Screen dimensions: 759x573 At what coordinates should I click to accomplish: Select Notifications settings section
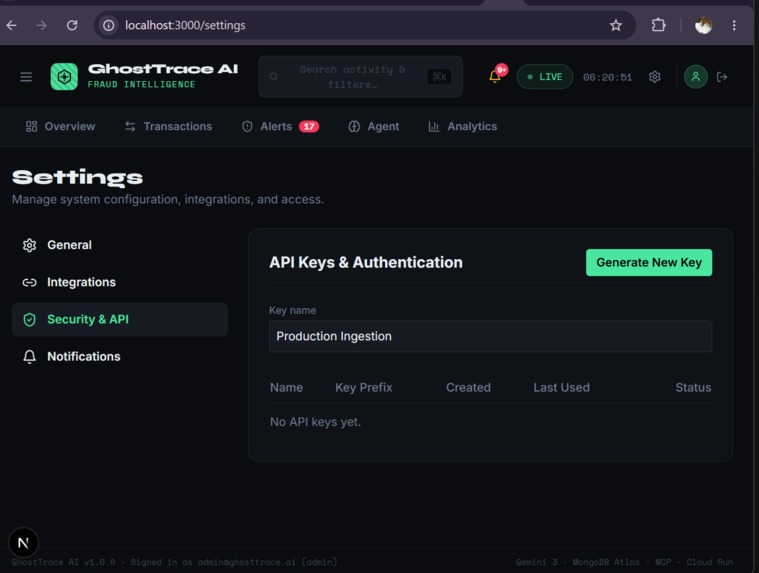coord(120,357)
